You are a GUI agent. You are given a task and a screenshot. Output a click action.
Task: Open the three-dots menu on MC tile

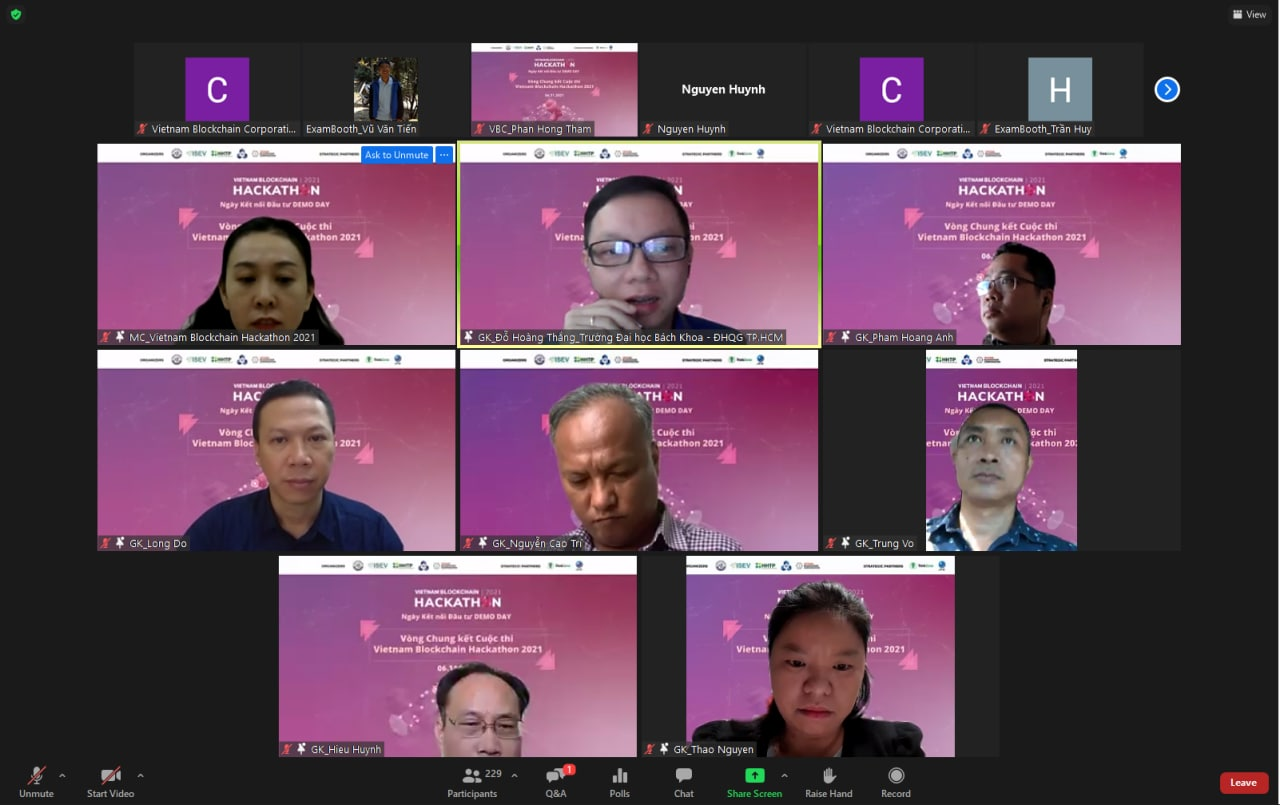[444, 155]
